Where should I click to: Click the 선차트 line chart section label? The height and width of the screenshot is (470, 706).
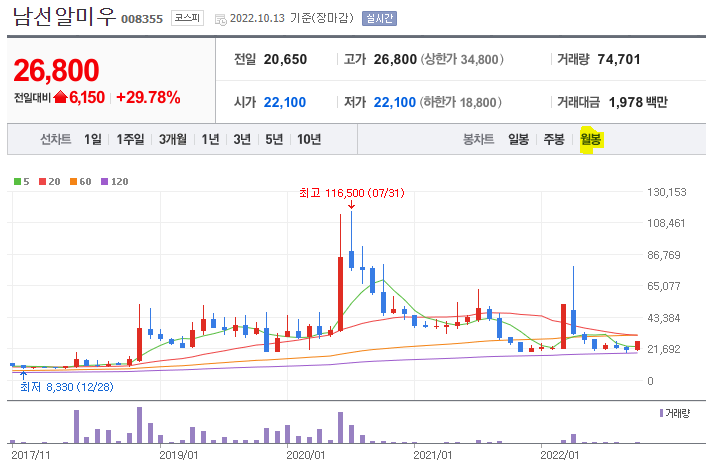pos(55,139)
